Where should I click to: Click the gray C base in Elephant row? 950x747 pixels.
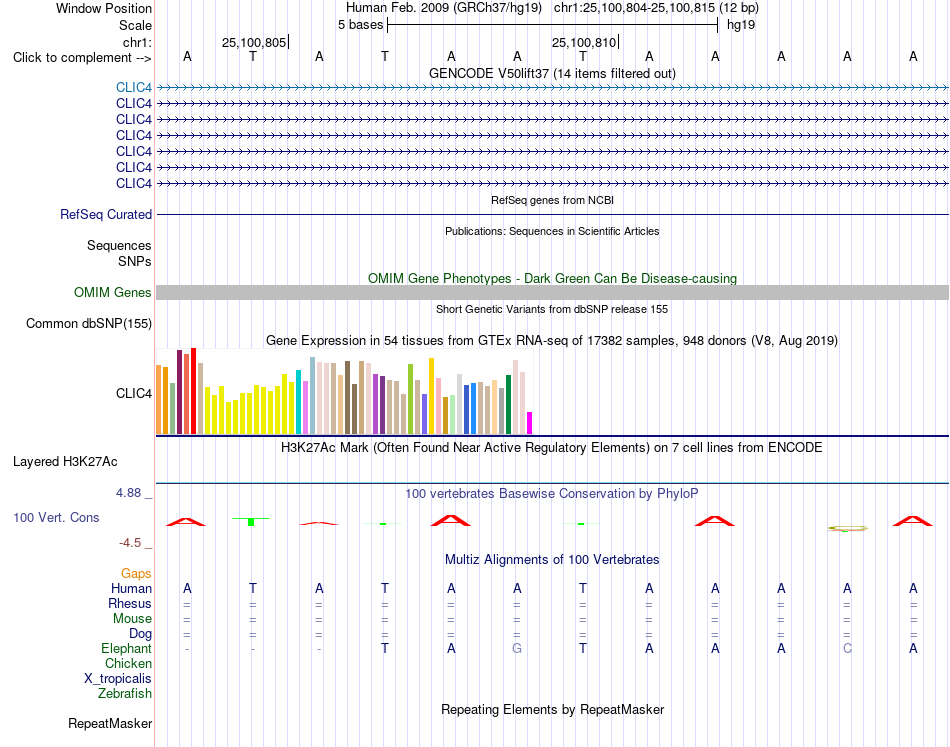(847, 648)
